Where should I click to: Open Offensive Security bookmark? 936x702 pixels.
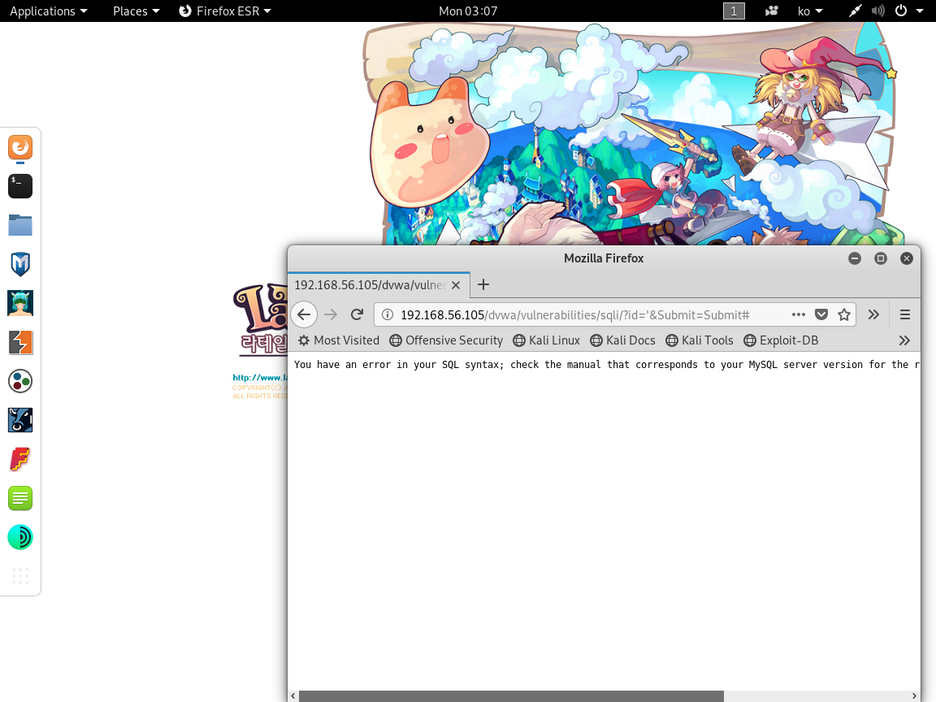tap(446, 340)
